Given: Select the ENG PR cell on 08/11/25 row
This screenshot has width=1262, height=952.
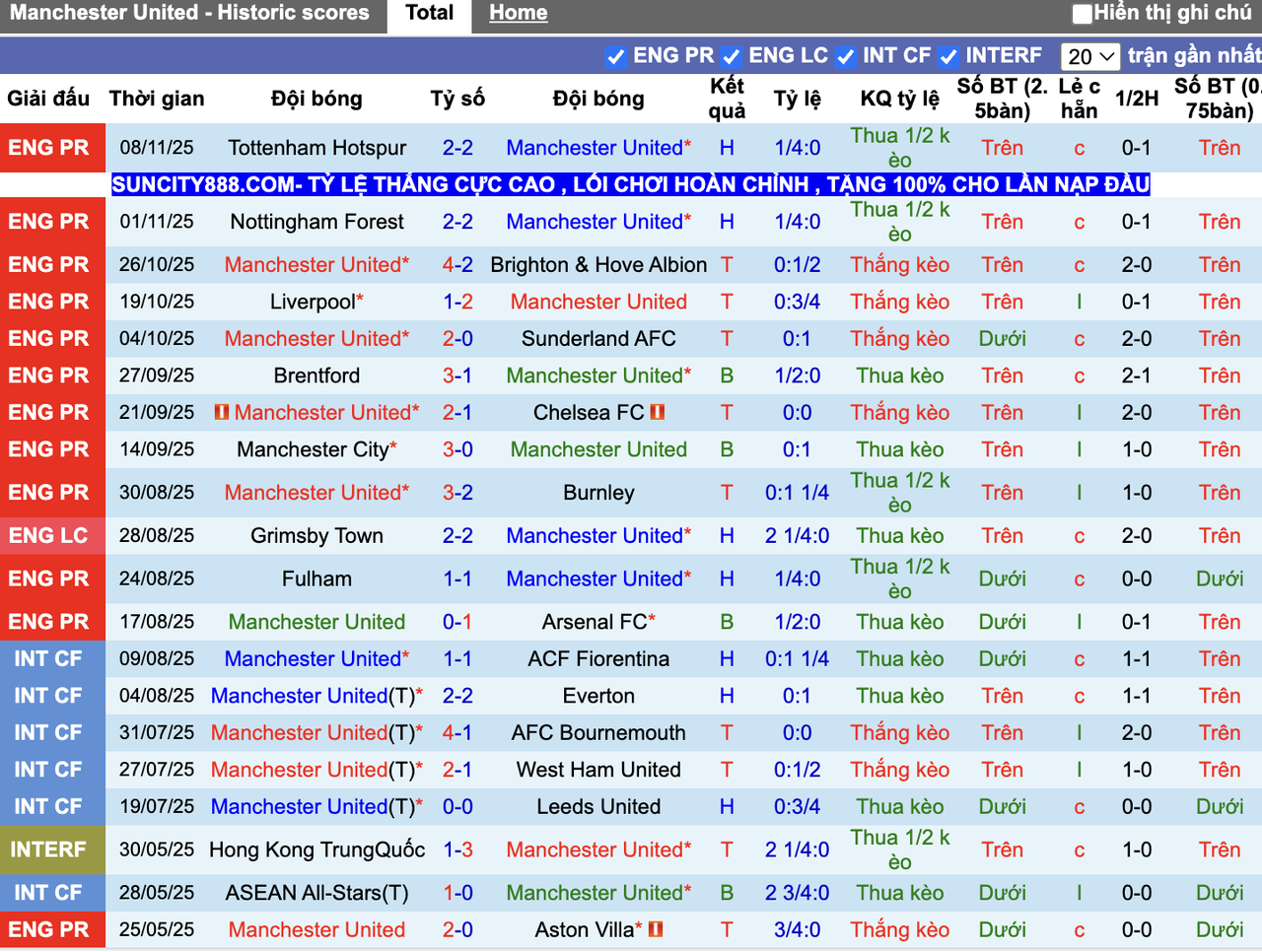Looking at the screenshot, I should coord(52,148).
